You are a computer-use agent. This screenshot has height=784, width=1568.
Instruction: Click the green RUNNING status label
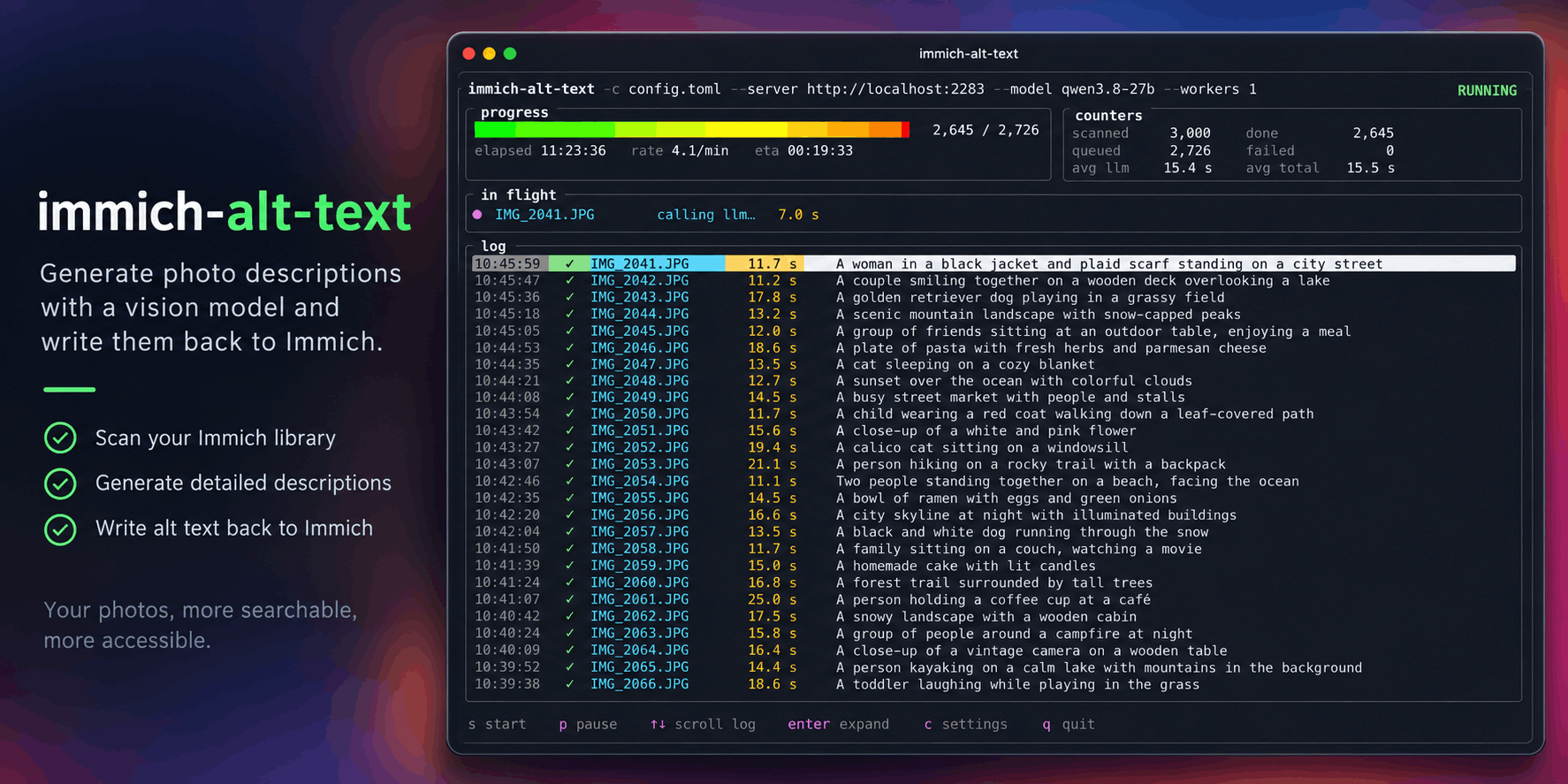[1487, 90]
